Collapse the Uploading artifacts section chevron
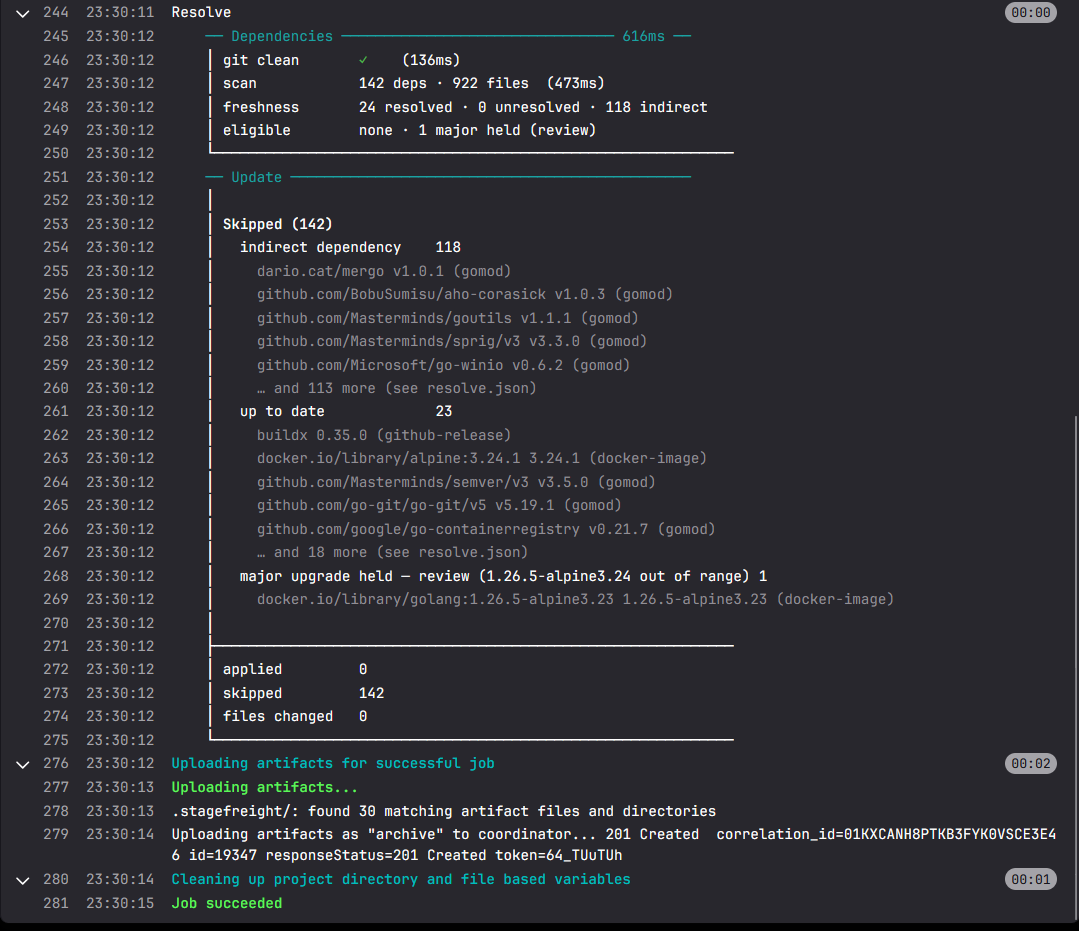This screenshot has width=1079, height=931. [23, 764]
